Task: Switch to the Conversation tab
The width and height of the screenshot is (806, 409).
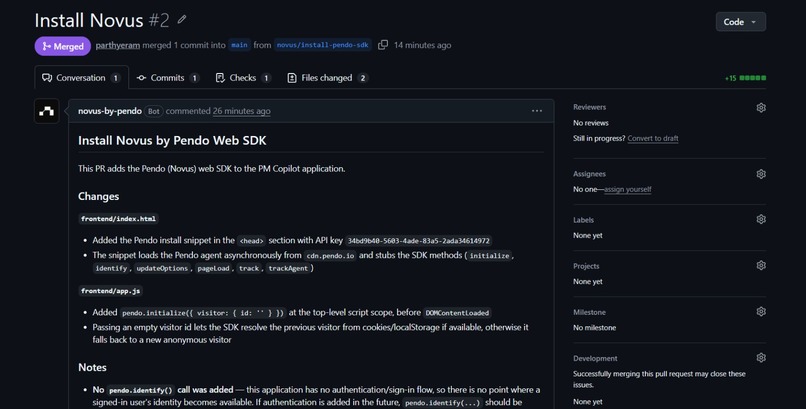Action: point(81,78)
